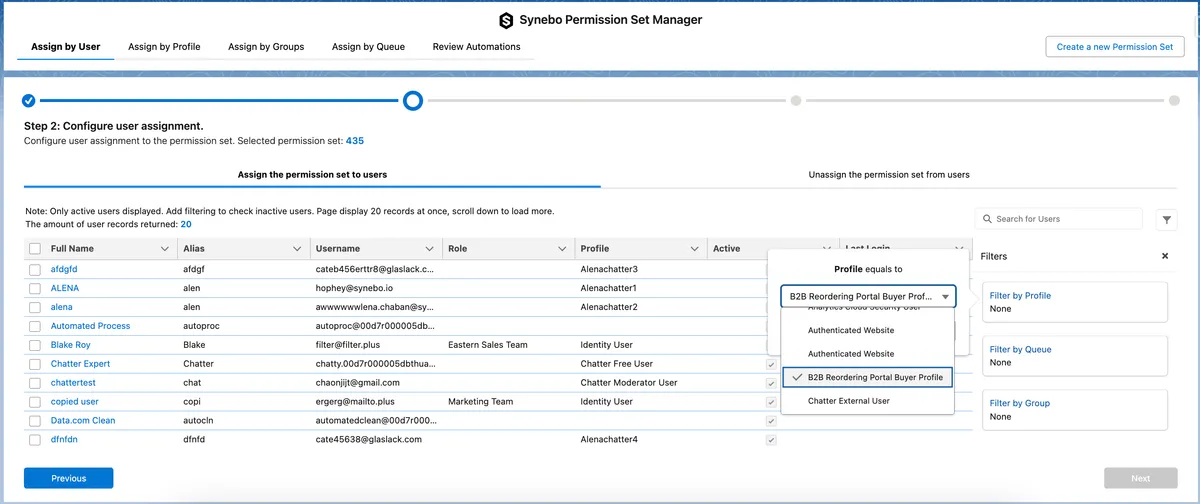Open the Data.com Clean user link
This screenshot has height=504, width=1200.
click(83, 421)
